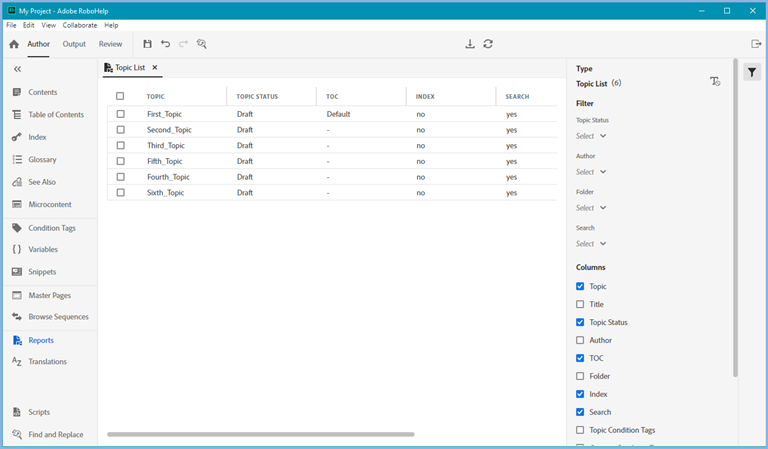Click the download report icon
Viewport: 768px width, 449px height.
[470, 44]
